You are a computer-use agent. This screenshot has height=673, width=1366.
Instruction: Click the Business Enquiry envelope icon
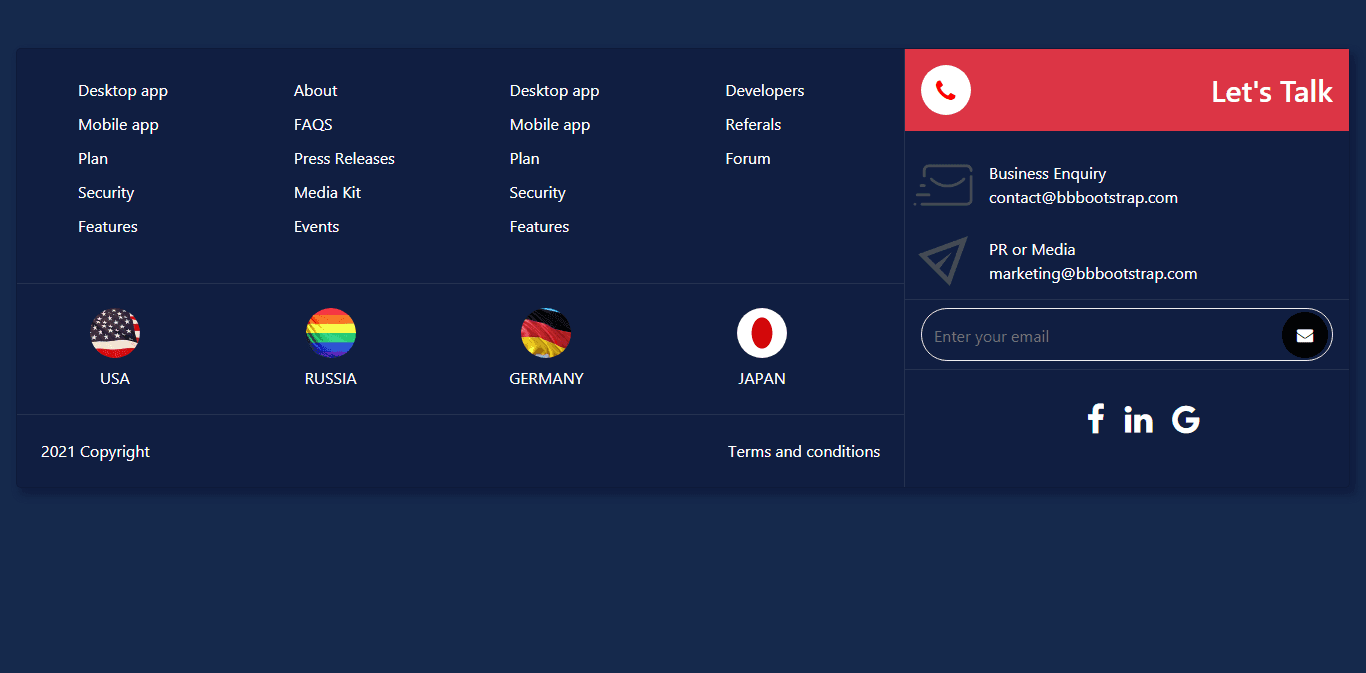[x=943, y=184]
